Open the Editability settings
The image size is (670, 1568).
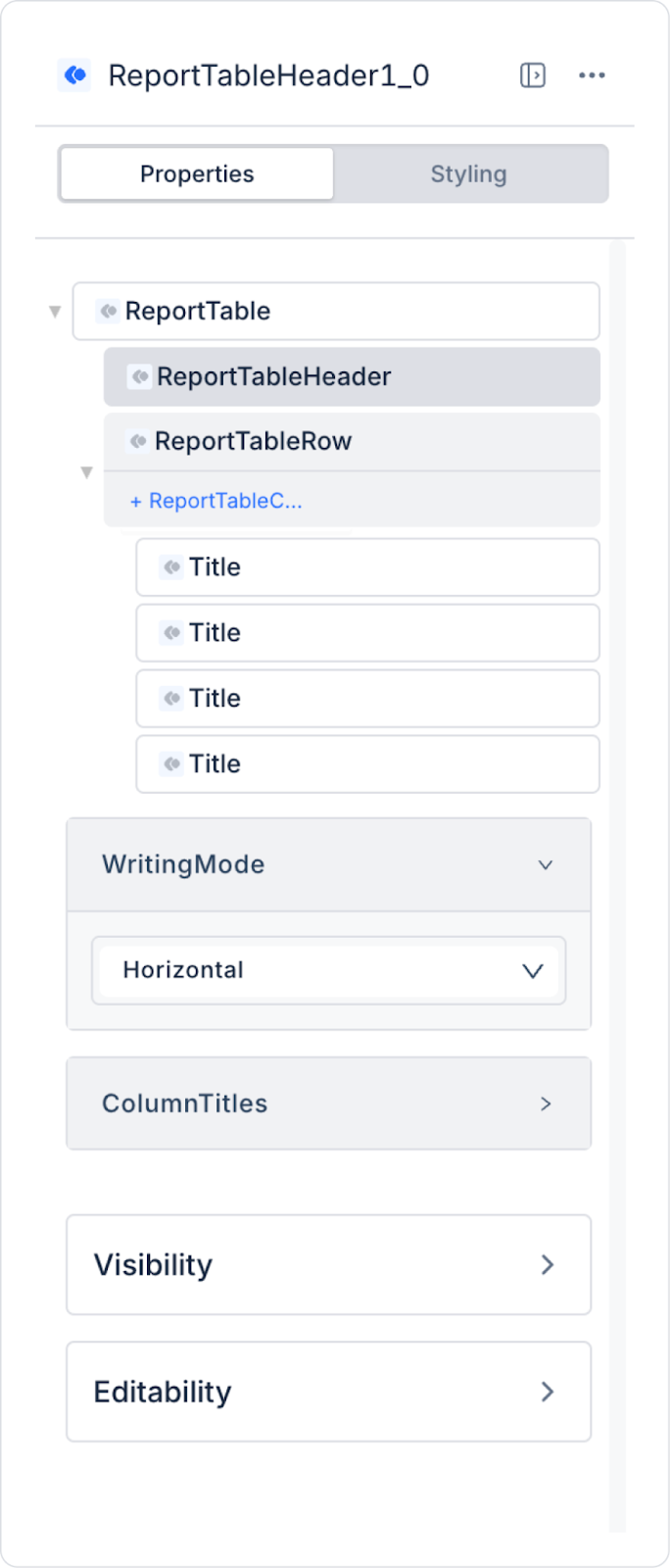coord(329,1392)
